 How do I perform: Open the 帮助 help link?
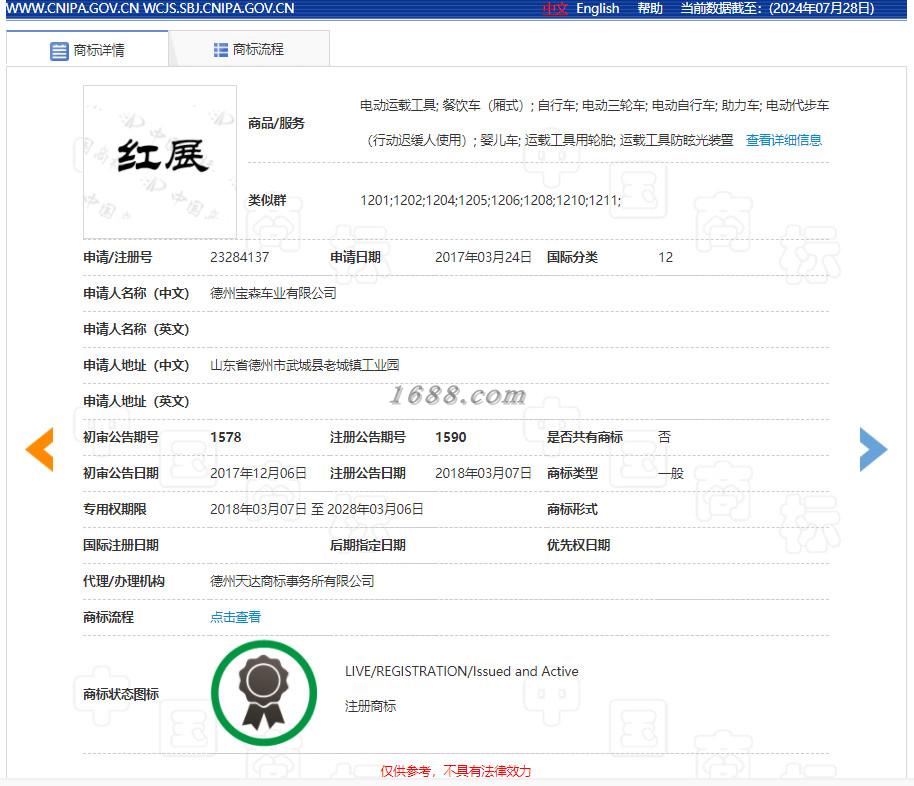(x=650, y=9)
